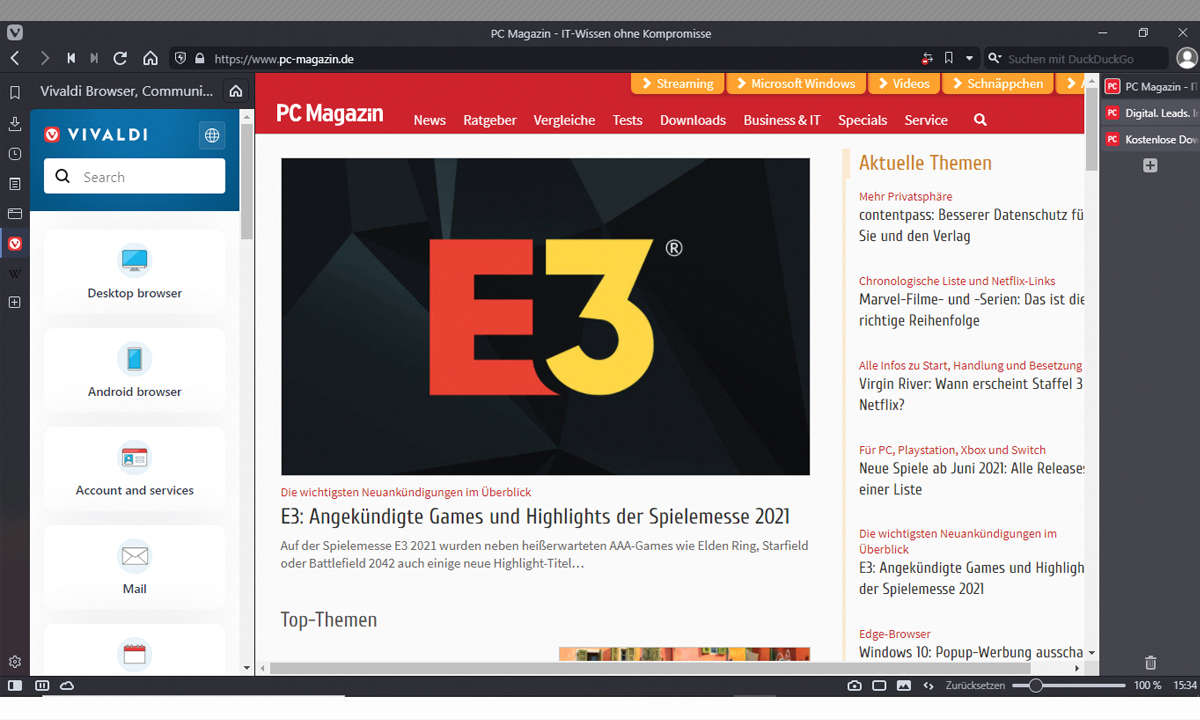
Task: Switch to the Kostenlose Downloads tab
Action: click(1150, 140)
